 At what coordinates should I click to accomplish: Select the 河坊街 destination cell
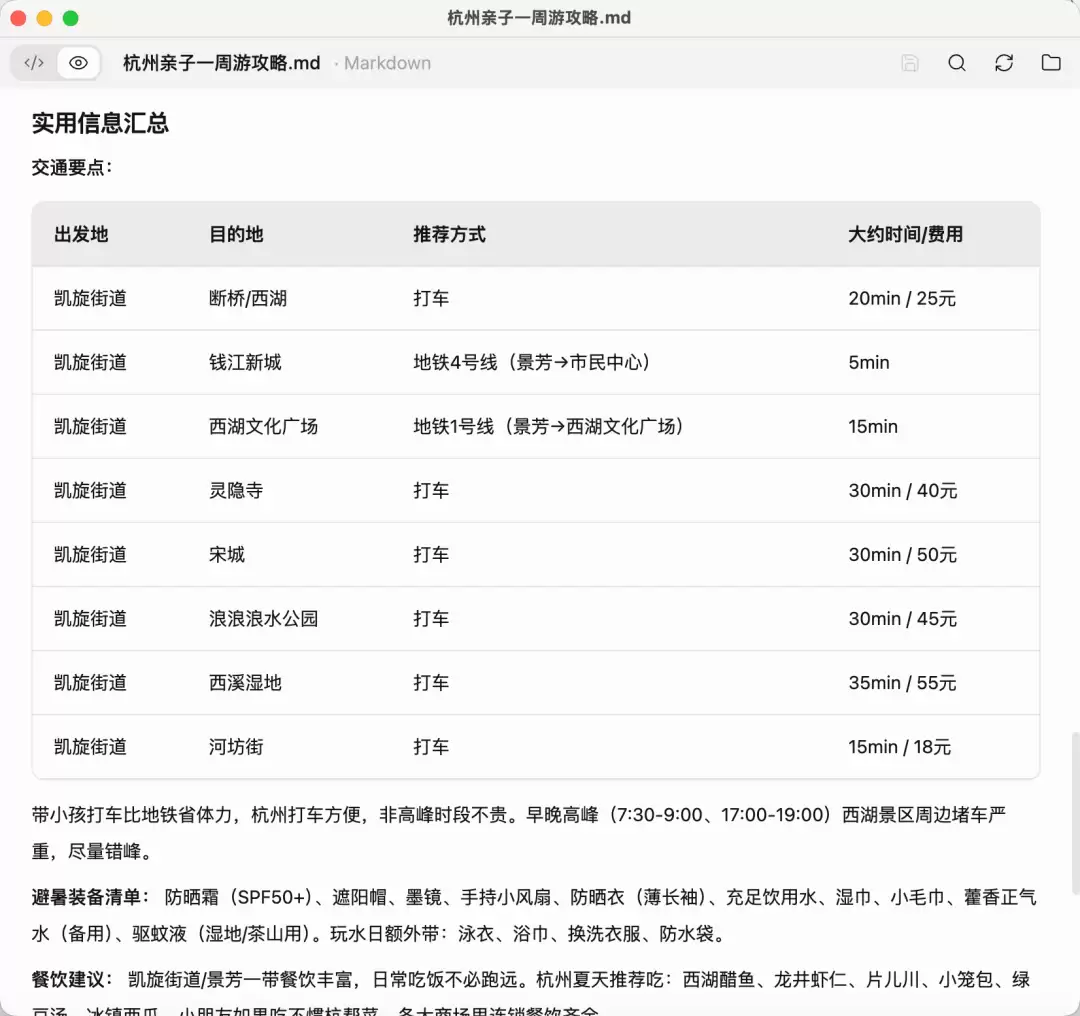[236, 747]
